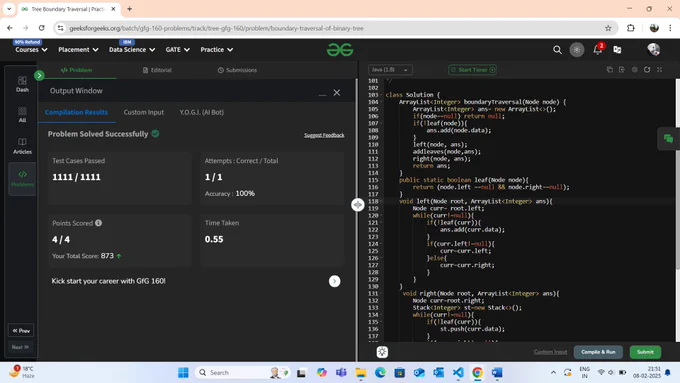Collapse the code fold arrow at line 104
Image resolution: width=680 pixels, height=383 pixels.
click(382, 102)
